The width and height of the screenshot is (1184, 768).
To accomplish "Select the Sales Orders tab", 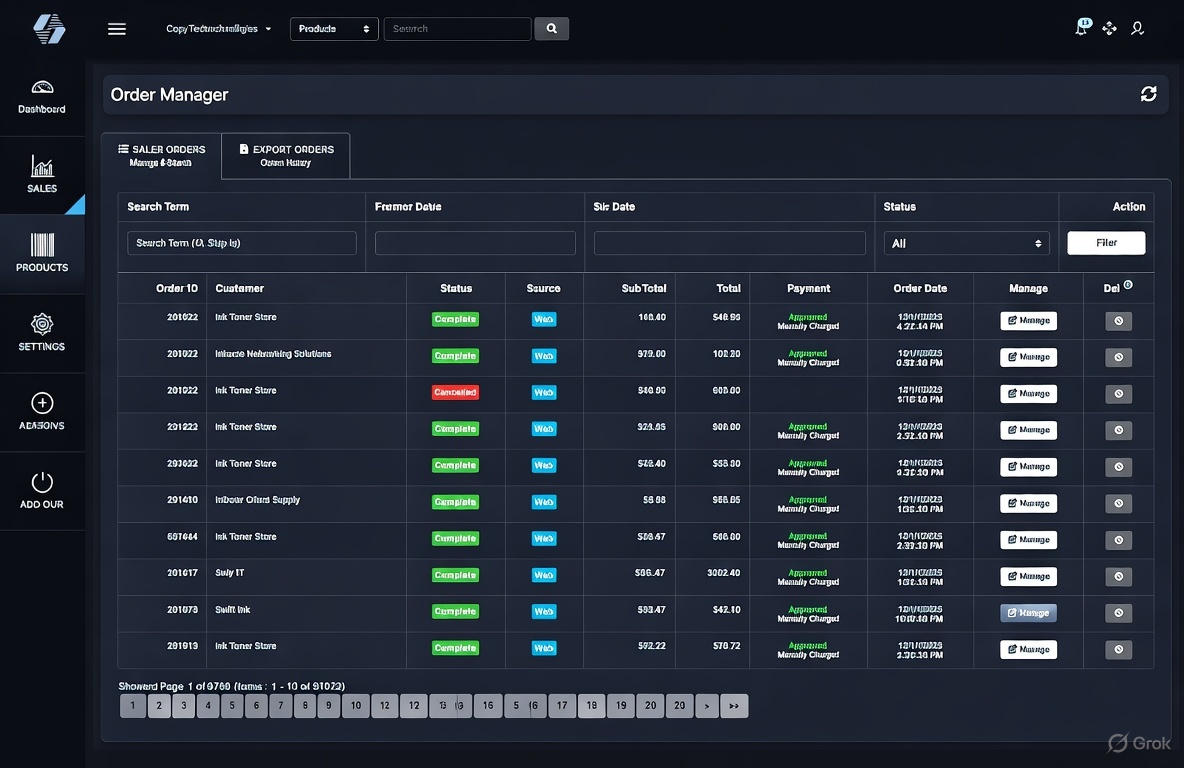I will (161, 155).
